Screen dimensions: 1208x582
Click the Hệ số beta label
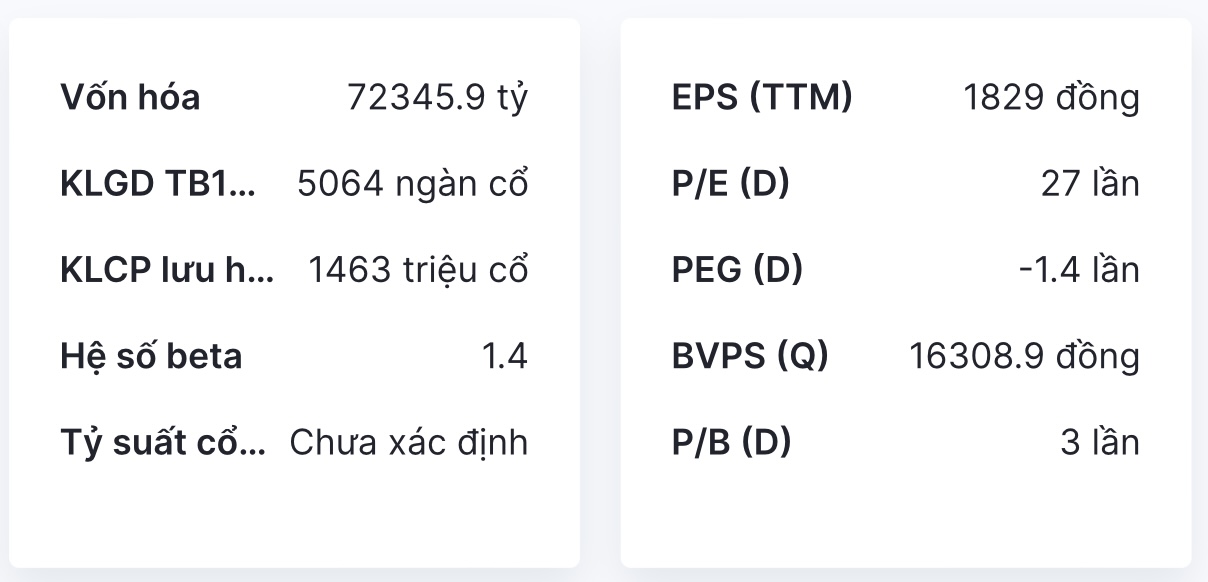(151, 356)
